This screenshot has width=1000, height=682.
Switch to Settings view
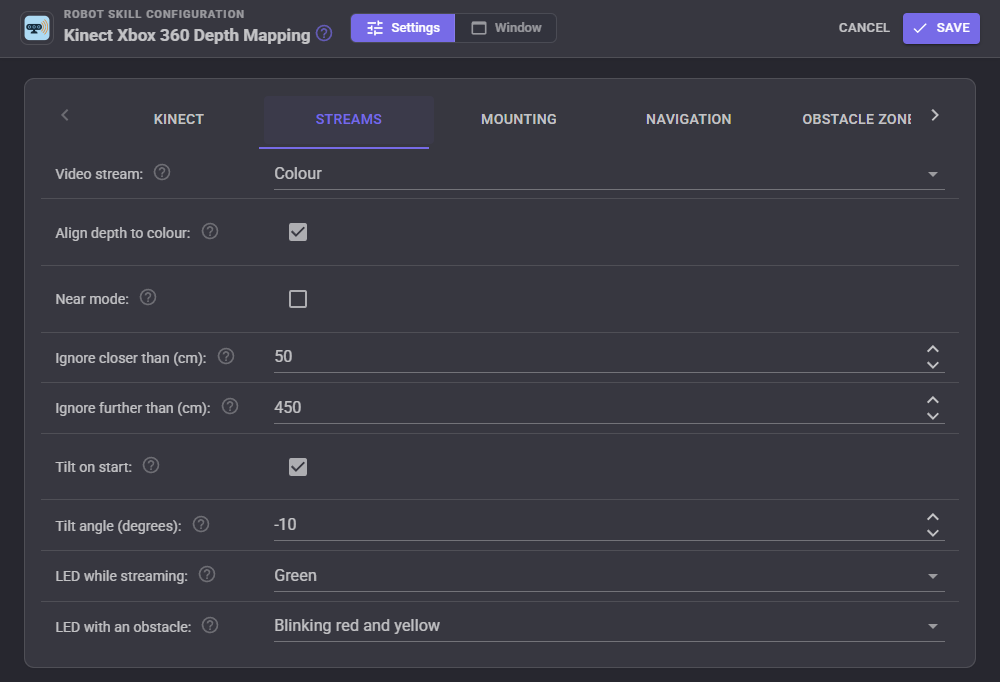(x=403, y=28)
